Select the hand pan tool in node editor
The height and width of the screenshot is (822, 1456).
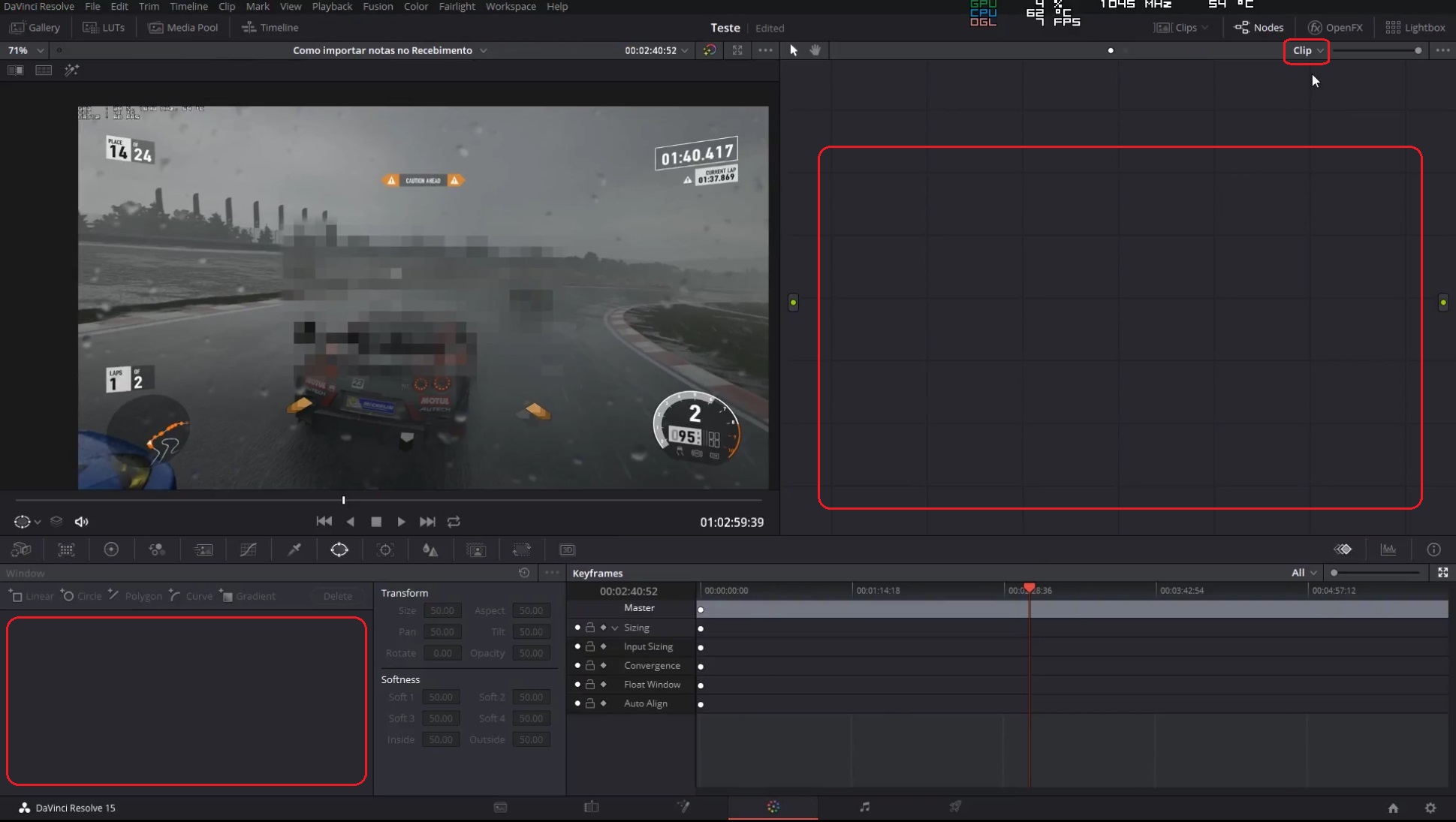point(815,50)
